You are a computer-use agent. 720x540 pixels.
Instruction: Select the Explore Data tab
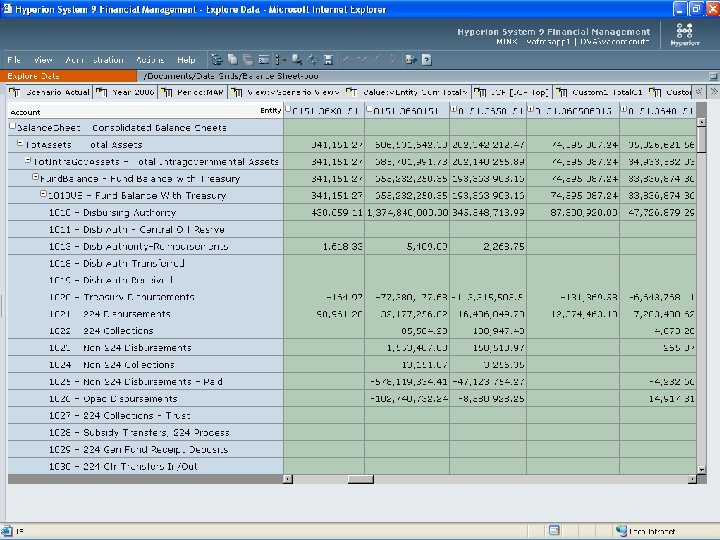pos(68,76)
